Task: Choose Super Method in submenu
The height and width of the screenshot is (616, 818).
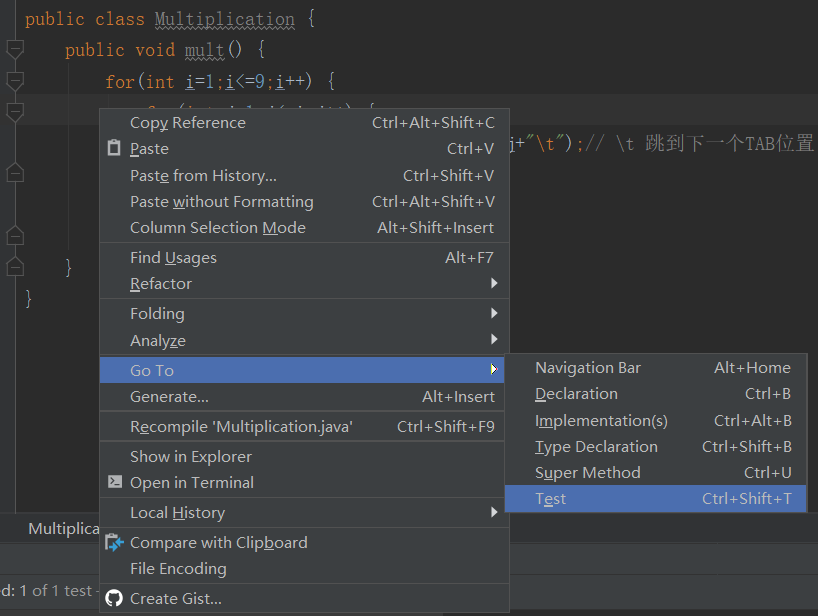Action: [656, 473]
